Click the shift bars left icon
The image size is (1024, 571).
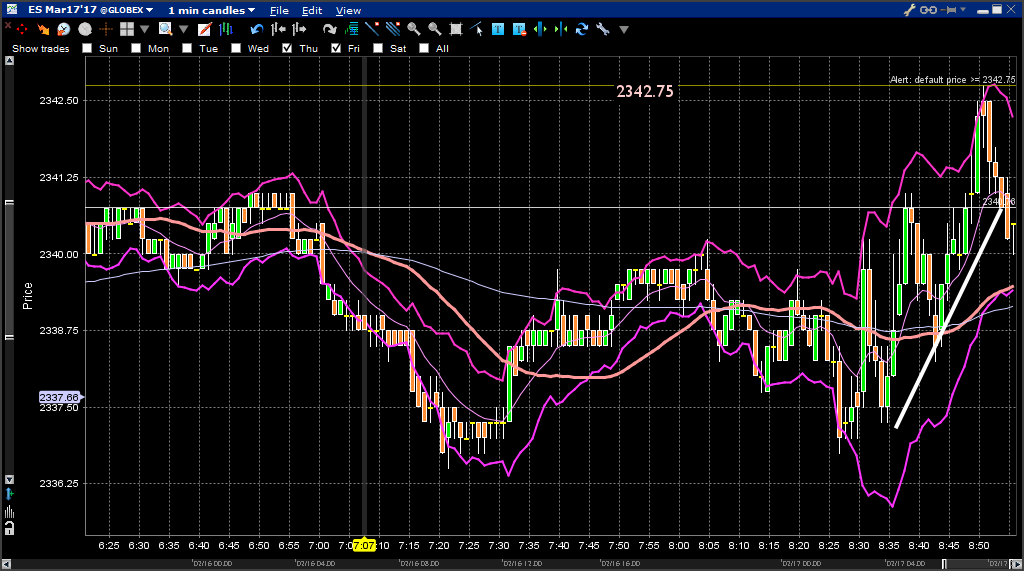point(278,29)
